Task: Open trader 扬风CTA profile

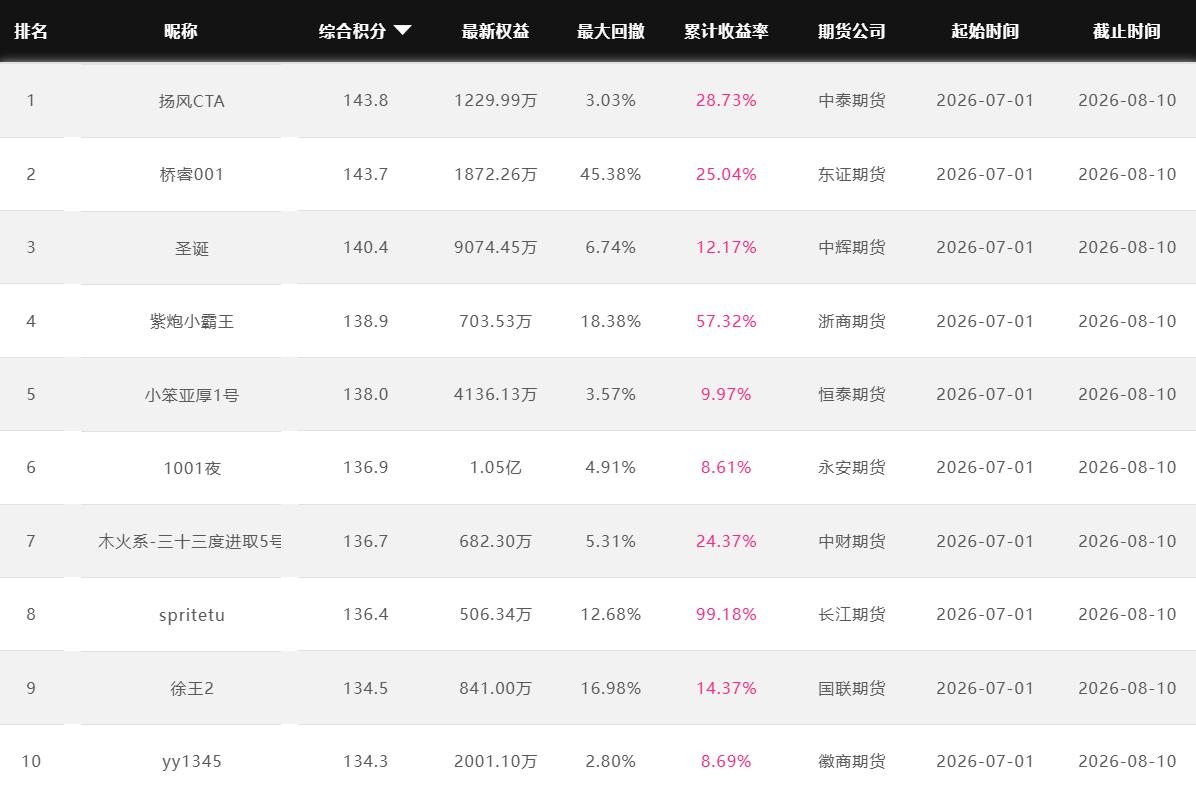Action: (191, 101)
